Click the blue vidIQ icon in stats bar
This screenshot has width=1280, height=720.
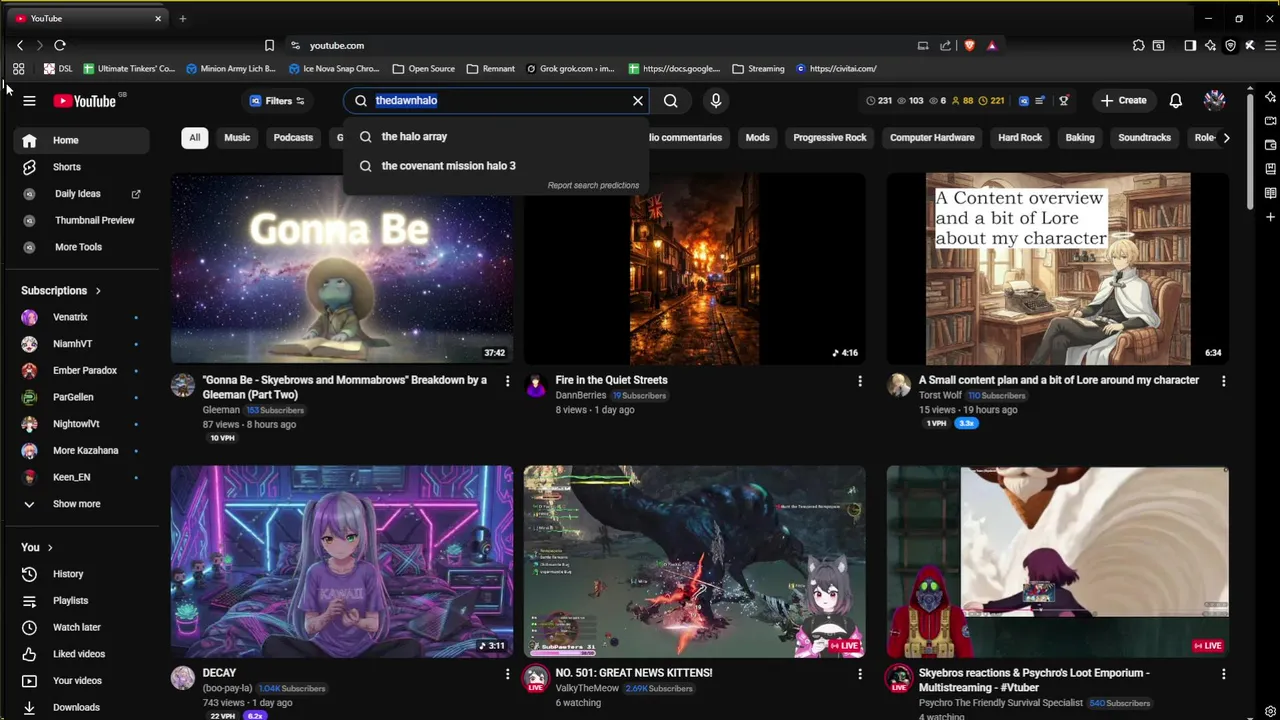click(x=1023, y=101)
